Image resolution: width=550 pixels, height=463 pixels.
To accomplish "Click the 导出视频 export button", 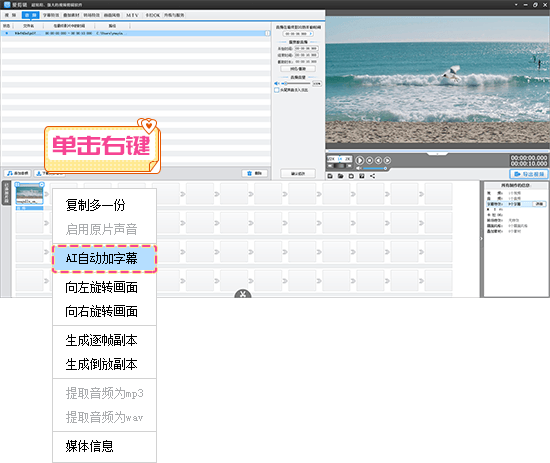I will click(x=529, y=174).
